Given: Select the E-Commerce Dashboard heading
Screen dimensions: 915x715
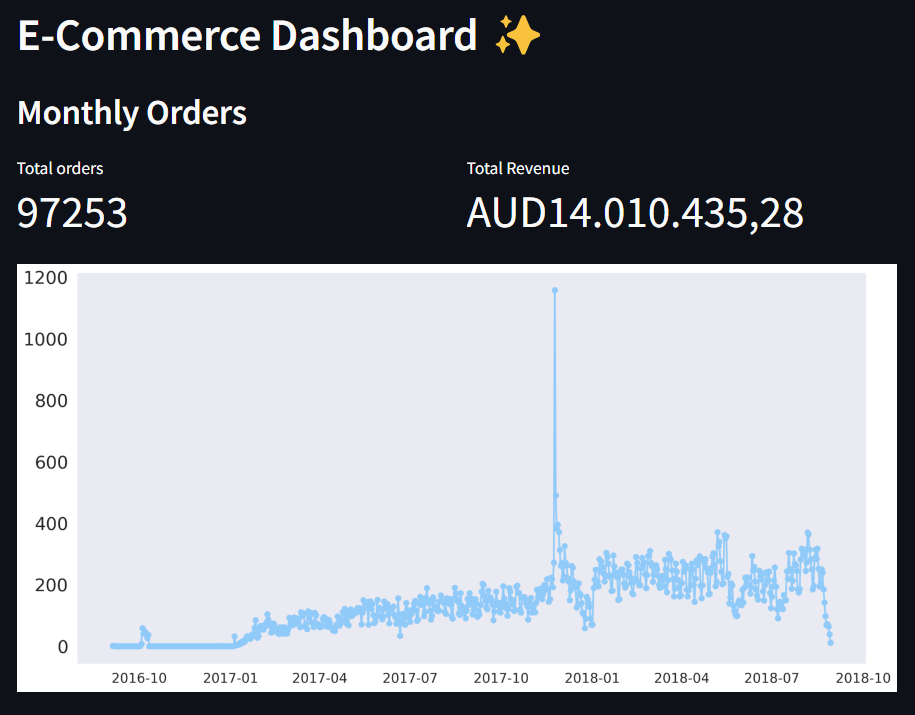Looking at the screenshot, I should pyautogui.click(x=247, y=36).
